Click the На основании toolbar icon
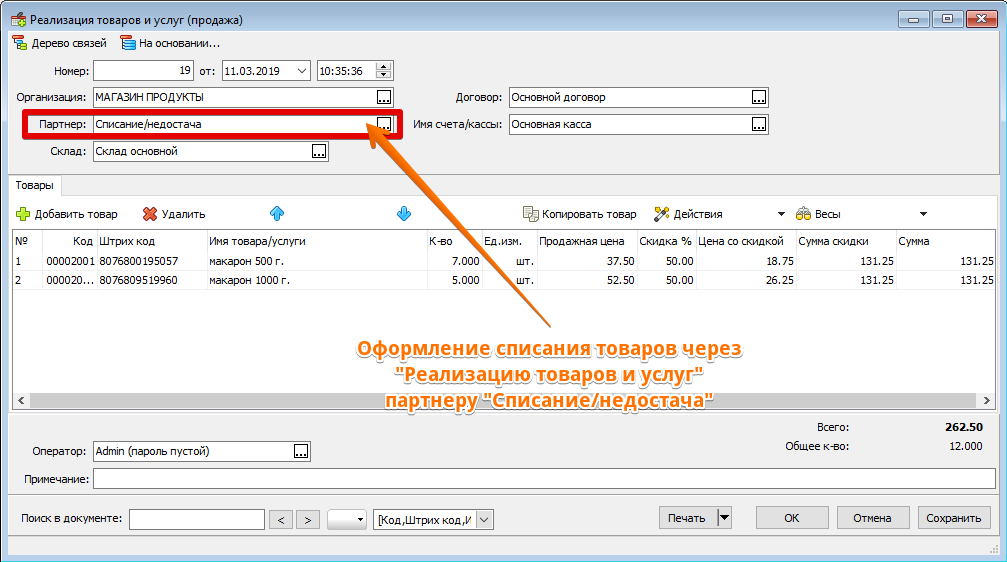Screen dimensions: 1007x562 [x=127, y=43]
